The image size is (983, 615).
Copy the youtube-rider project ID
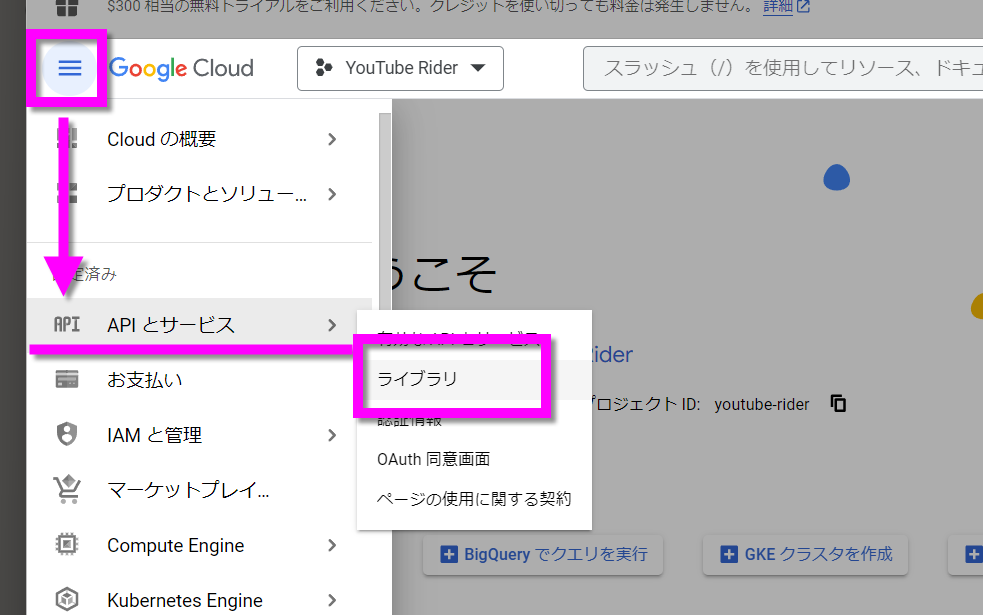838,403
